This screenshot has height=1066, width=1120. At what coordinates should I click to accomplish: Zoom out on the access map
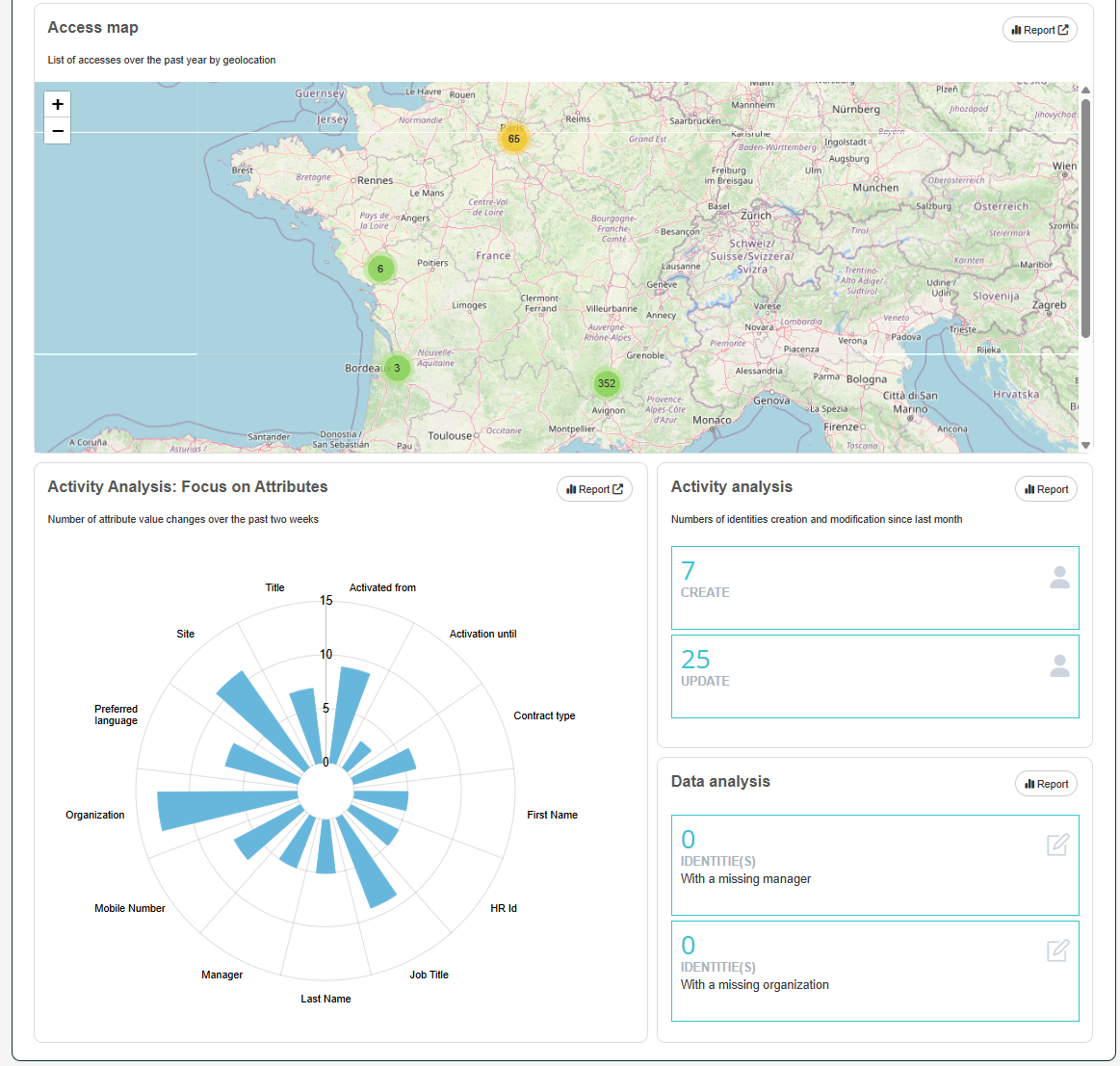[x=58, y=131]
